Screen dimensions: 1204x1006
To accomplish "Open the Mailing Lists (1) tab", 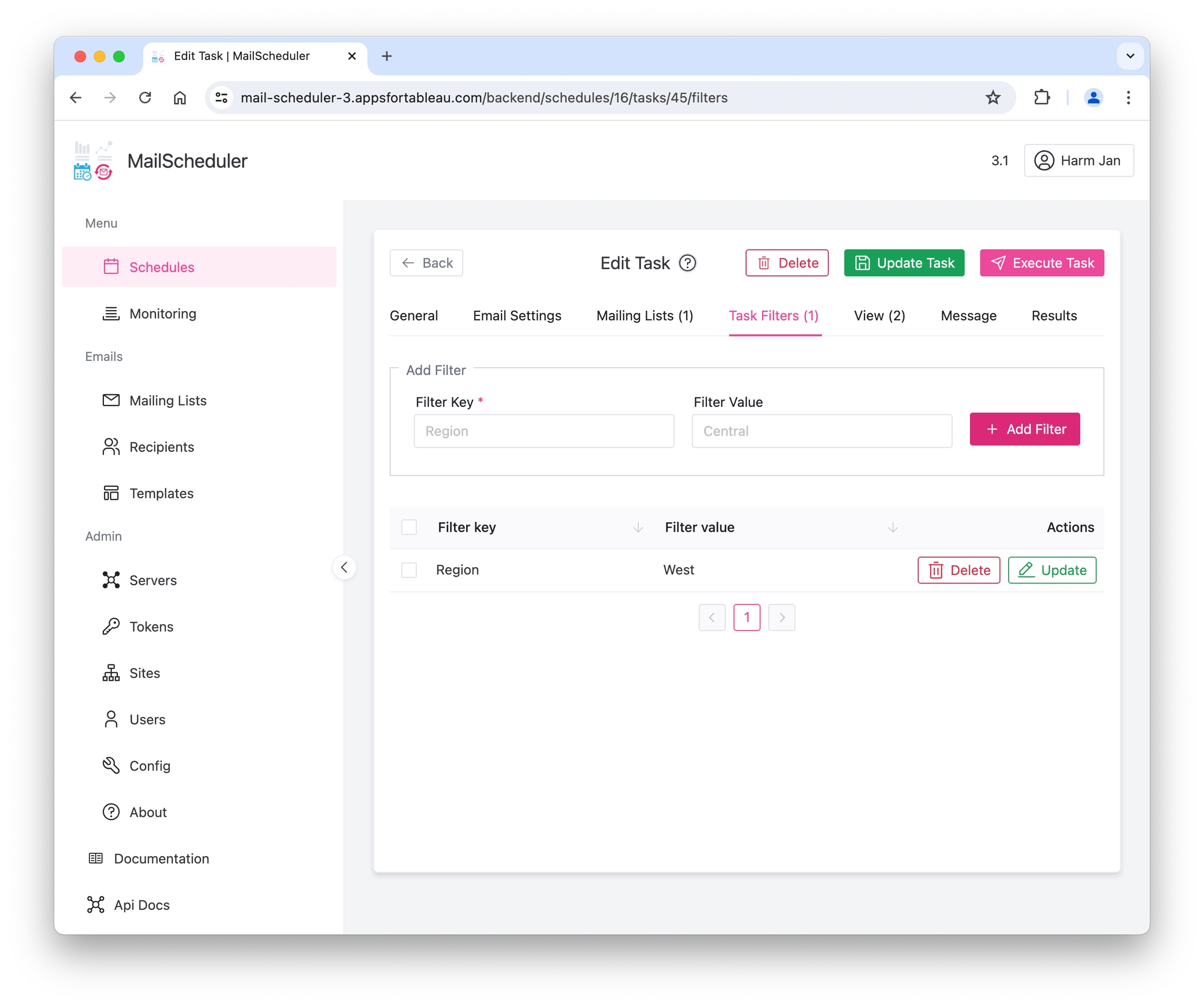I will (x=644, y=316).
